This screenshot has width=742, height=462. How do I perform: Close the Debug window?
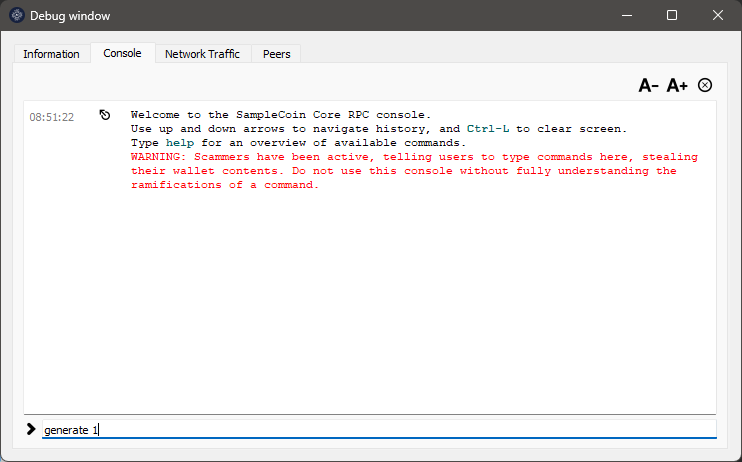click(718, 16)
